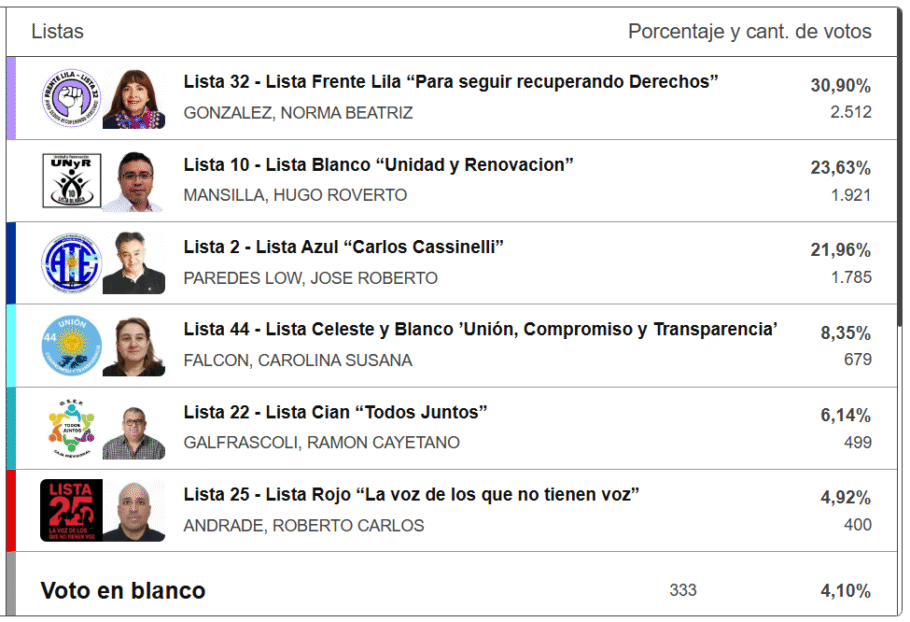Click the Frente Lila fist logo

[x=71, y=99]
